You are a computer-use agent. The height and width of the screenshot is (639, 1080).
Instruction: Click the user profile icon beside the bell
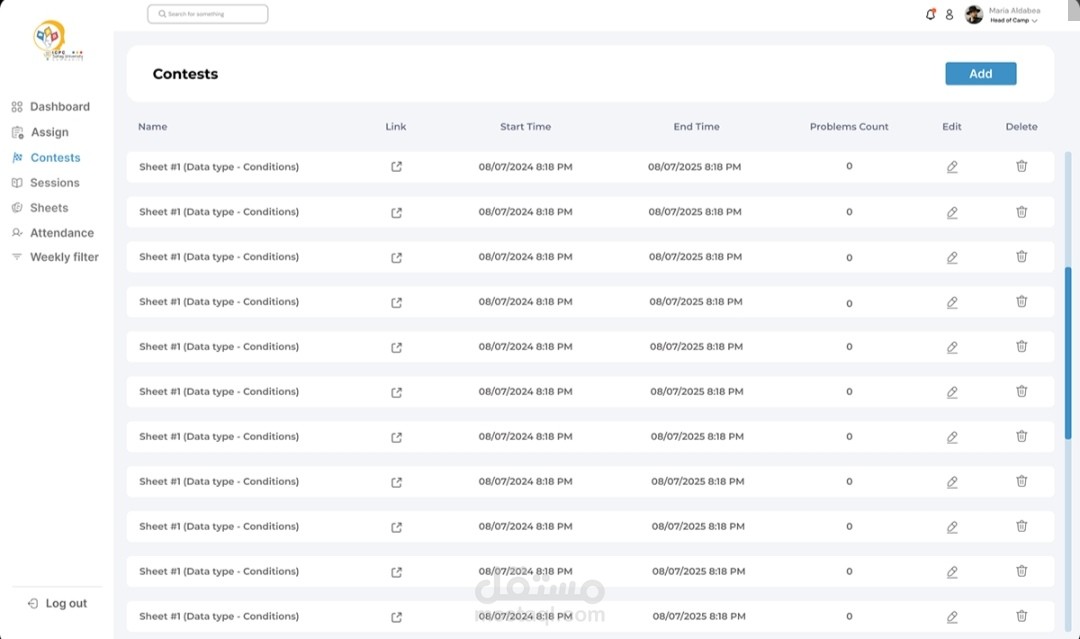coord(949,14)
